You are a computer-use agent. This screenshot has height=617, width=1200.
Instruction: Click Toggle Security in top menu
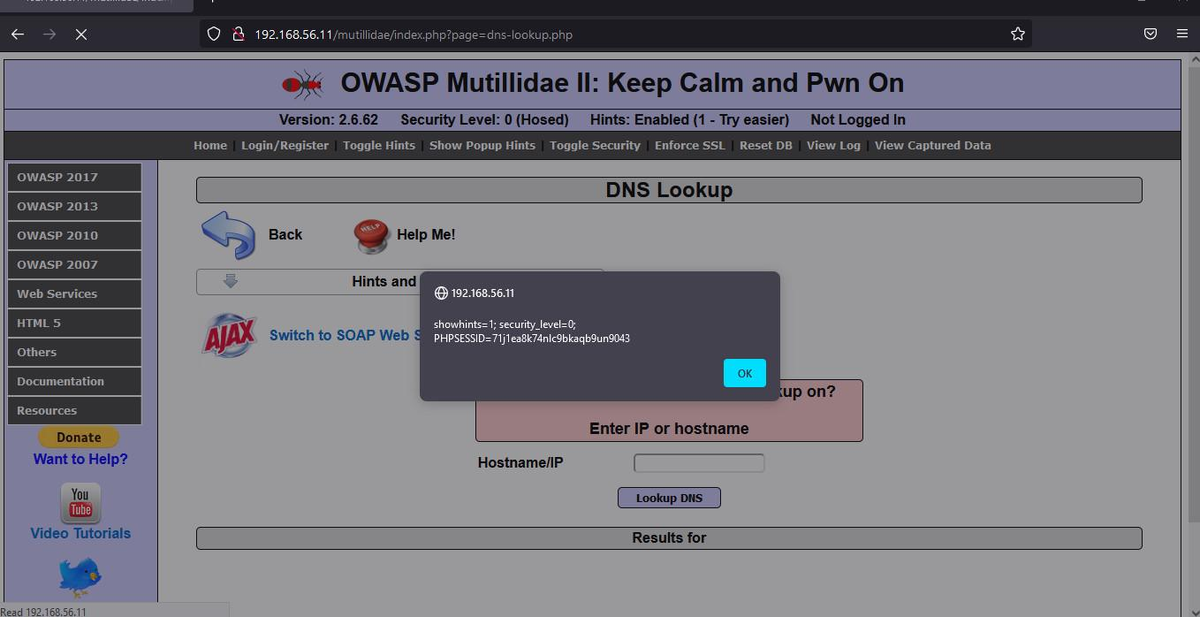tap(595, 145)
